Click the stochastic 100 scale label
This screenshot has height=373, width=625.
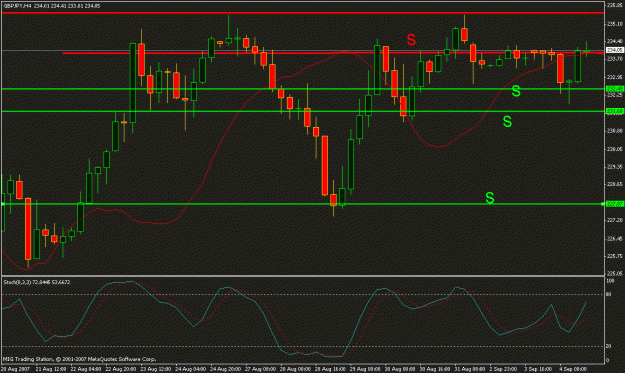pos(610,281)
